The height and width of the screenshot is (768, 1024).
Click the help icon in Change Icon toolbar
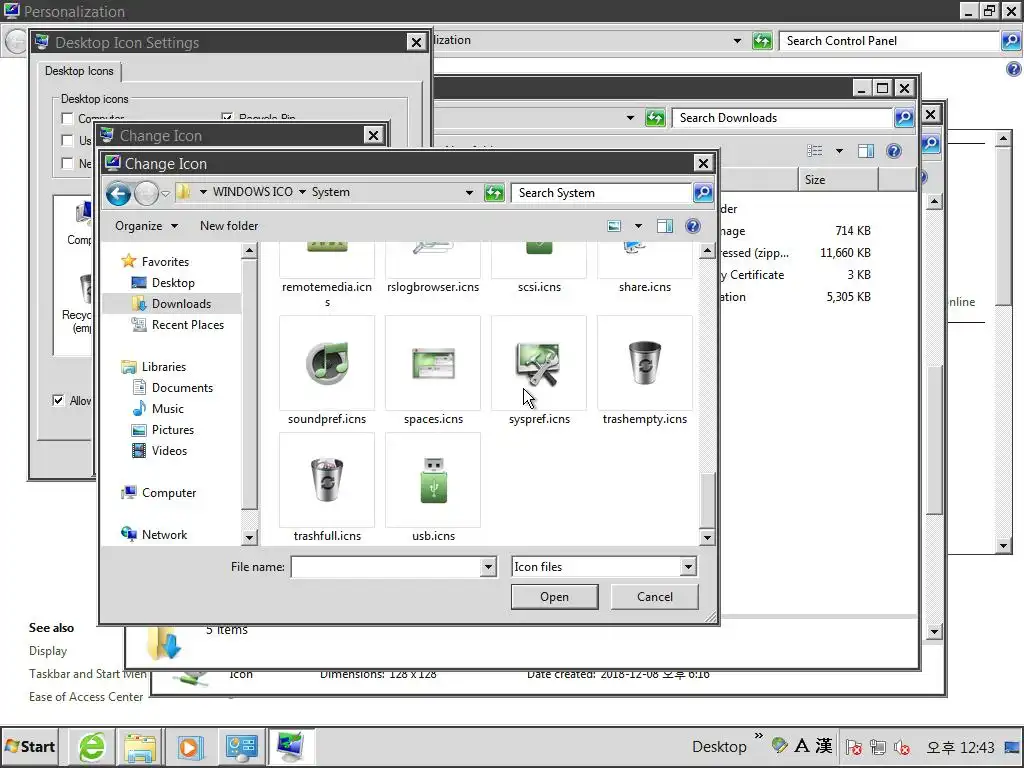coord(693,226)
